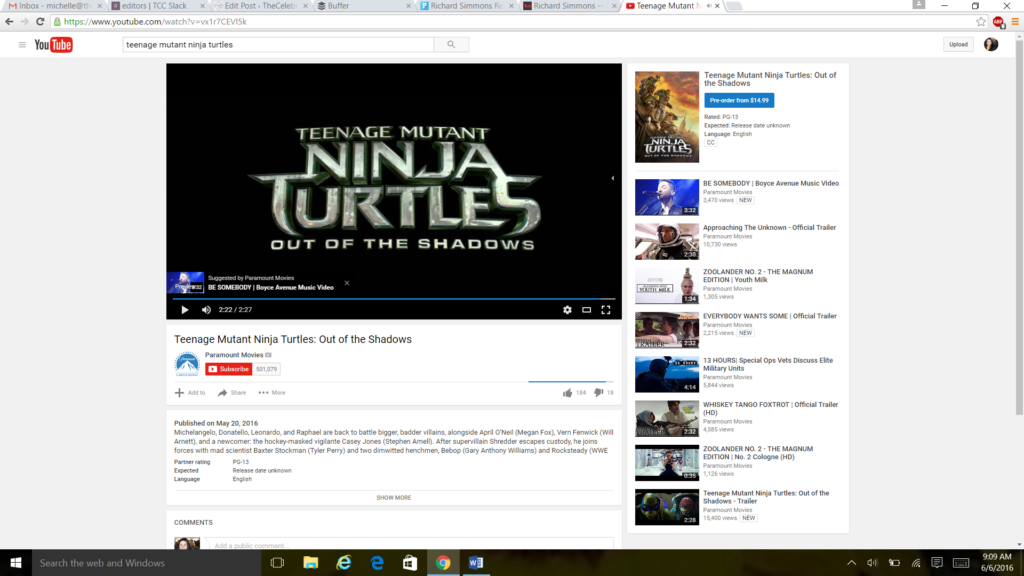
Task: Open the Add to playlist menu
Action: coord(190,393)
